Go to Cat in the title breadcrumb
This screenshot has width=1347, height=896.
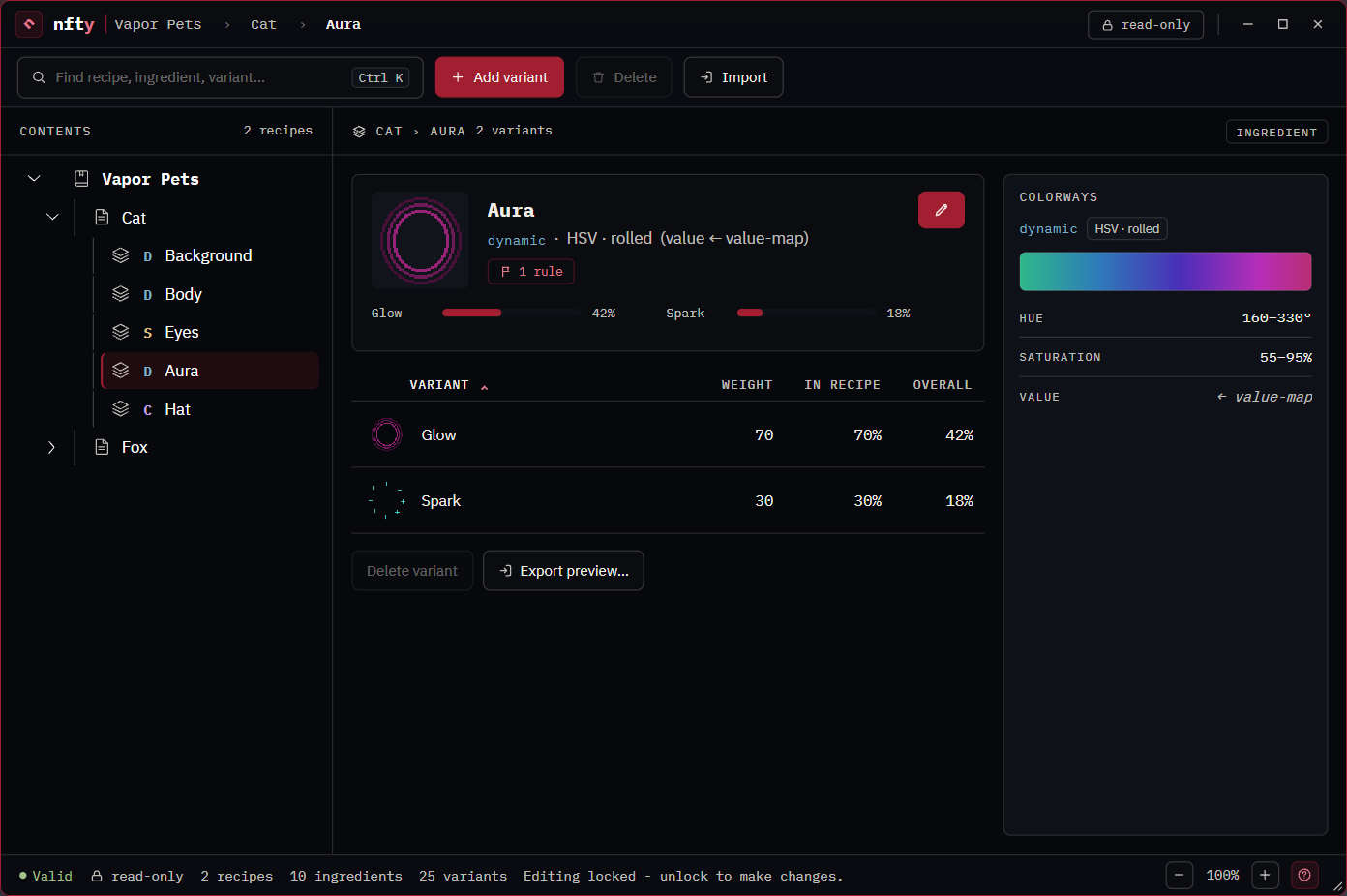263,24
